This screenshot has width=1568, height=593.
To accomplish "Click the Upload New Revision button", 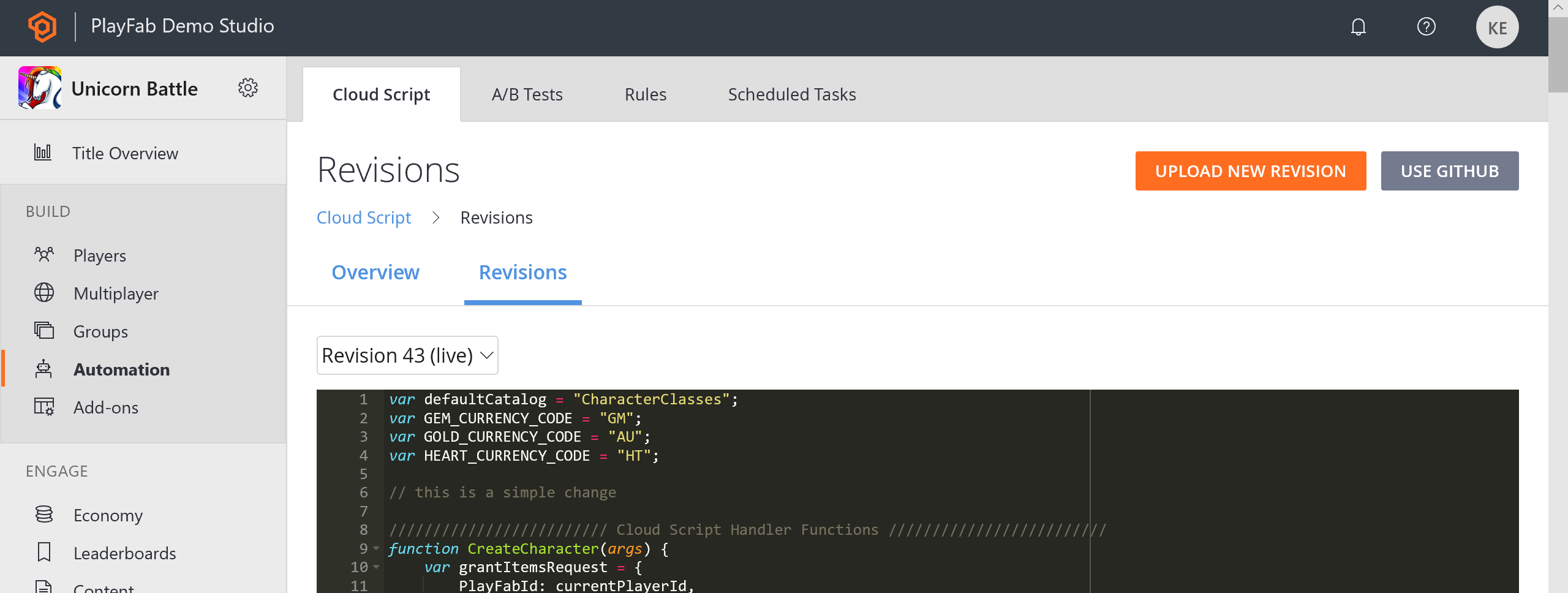I will coord(1250,171).
